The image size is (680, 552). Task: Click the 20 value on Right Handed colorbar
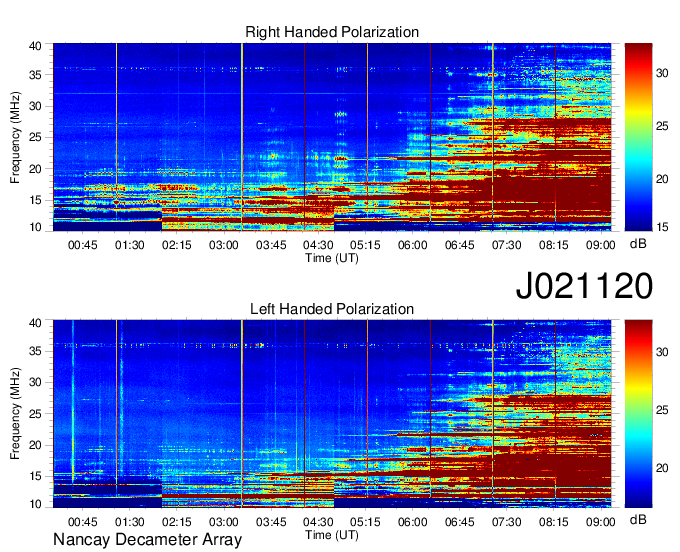662,179
